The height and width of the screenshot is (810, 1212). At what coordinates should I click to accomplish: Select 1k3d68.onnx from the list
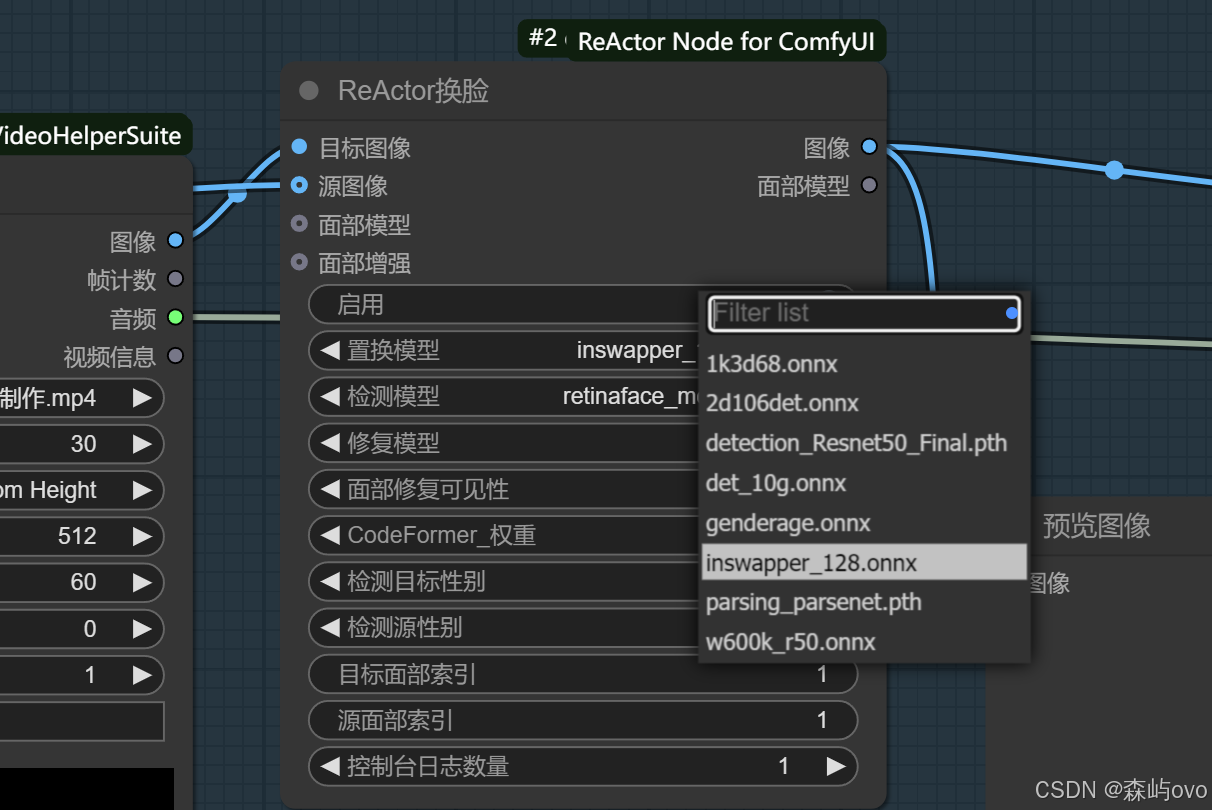pos(865,364)
